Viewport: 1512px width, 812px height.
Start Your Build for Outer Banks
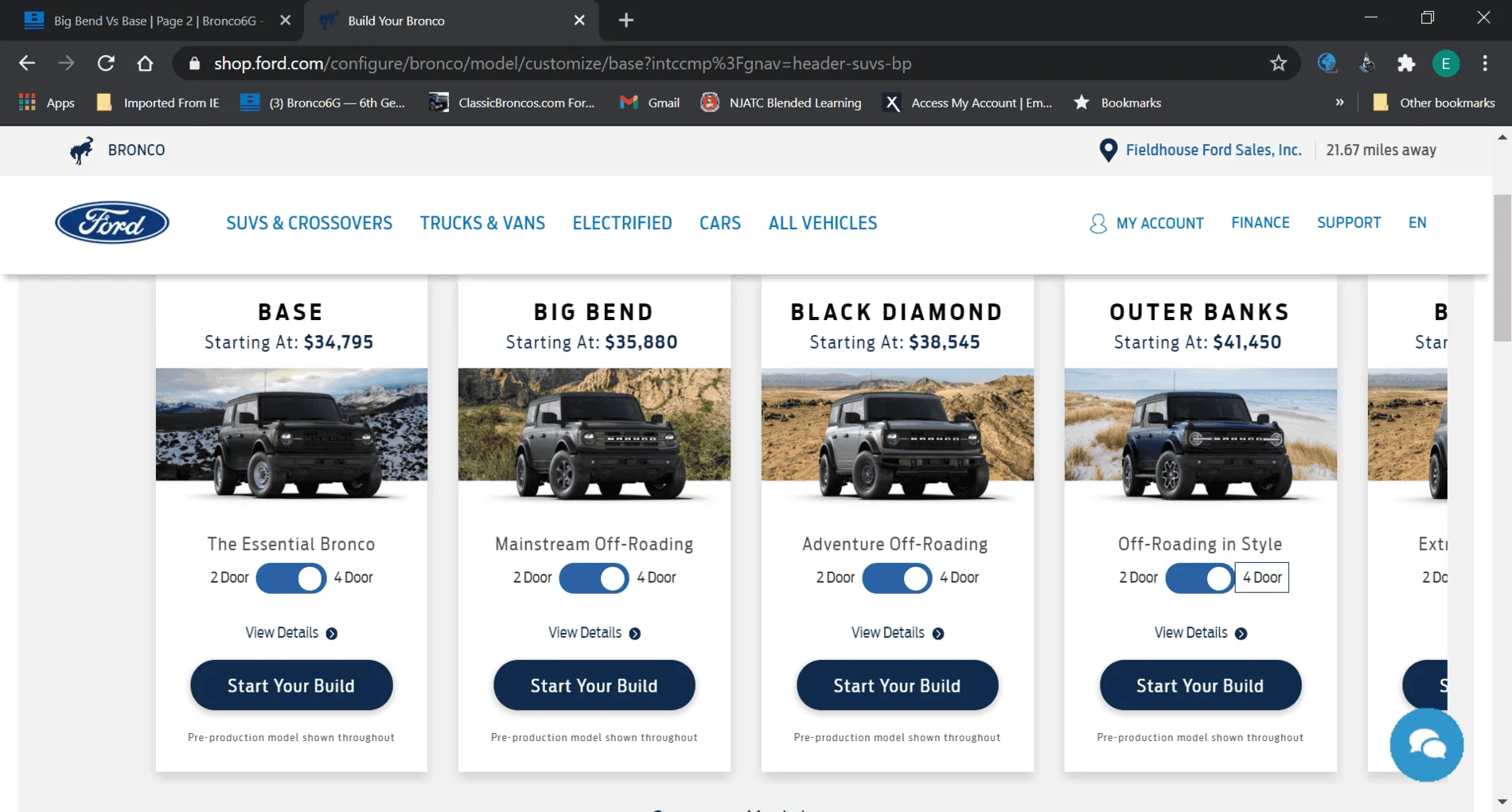(x=1200, y=685)
